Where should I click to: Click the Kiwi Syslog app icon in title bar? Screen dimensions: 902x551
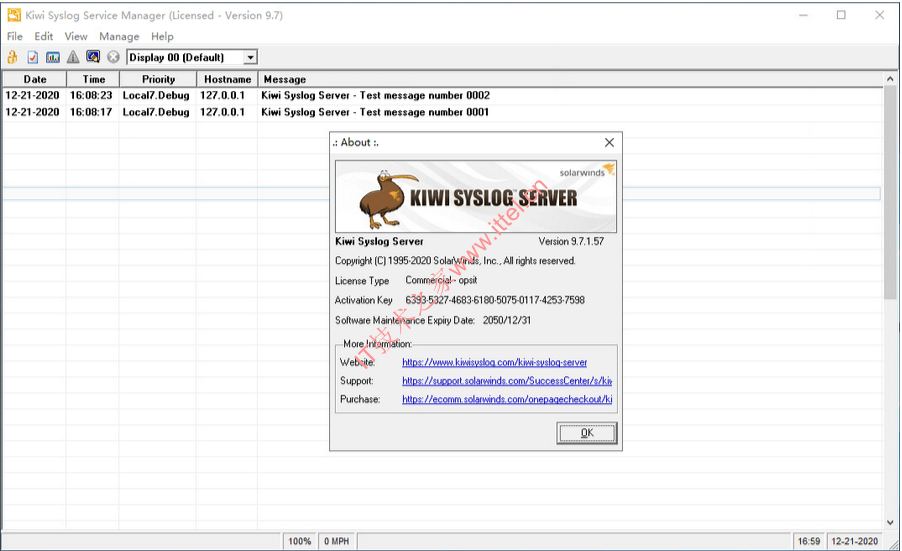click(14, 15)
